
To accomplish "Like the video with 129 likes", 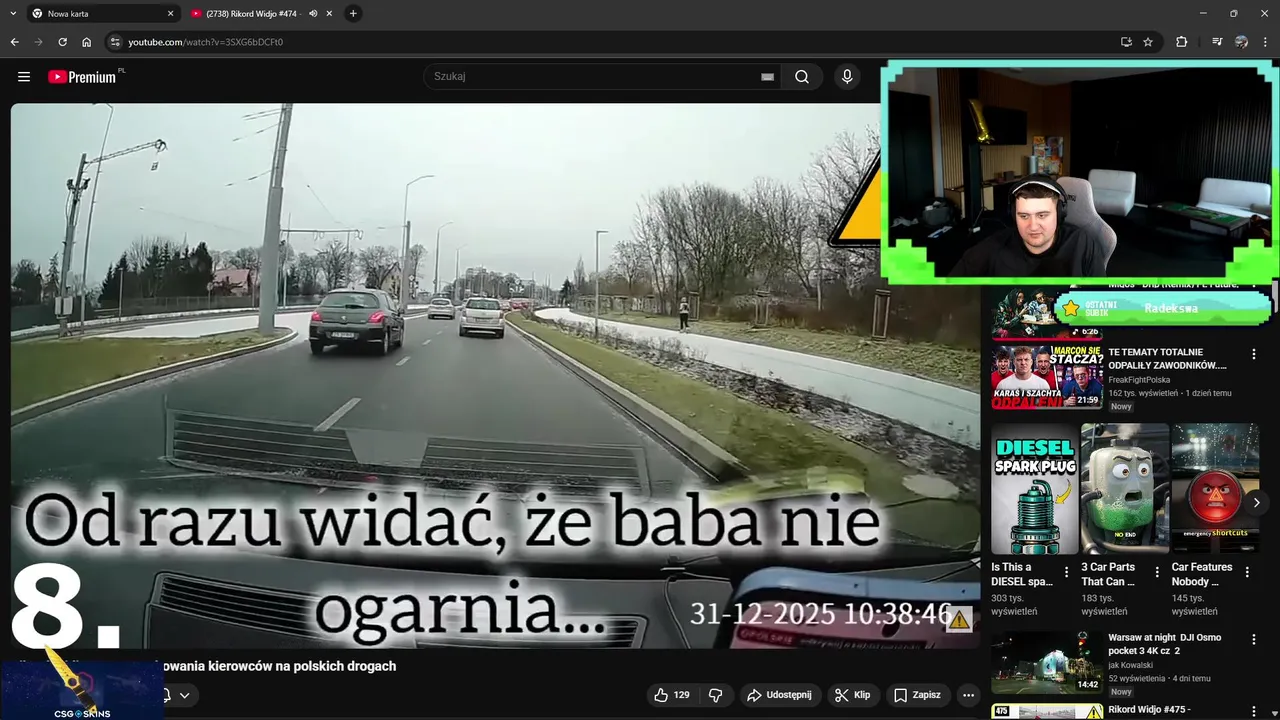I will (671, 695).
